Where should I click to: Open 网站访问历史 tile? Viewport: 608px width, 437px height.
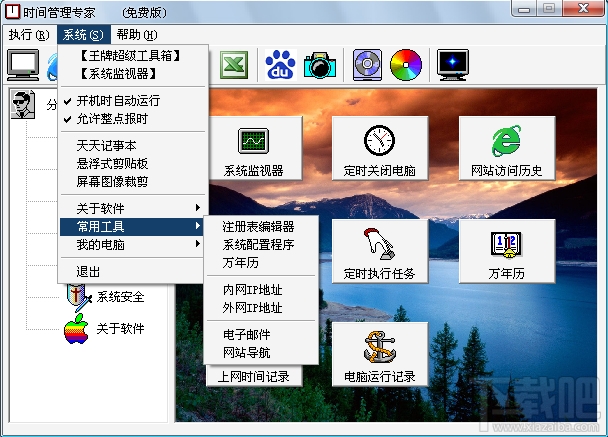point(507,148)
